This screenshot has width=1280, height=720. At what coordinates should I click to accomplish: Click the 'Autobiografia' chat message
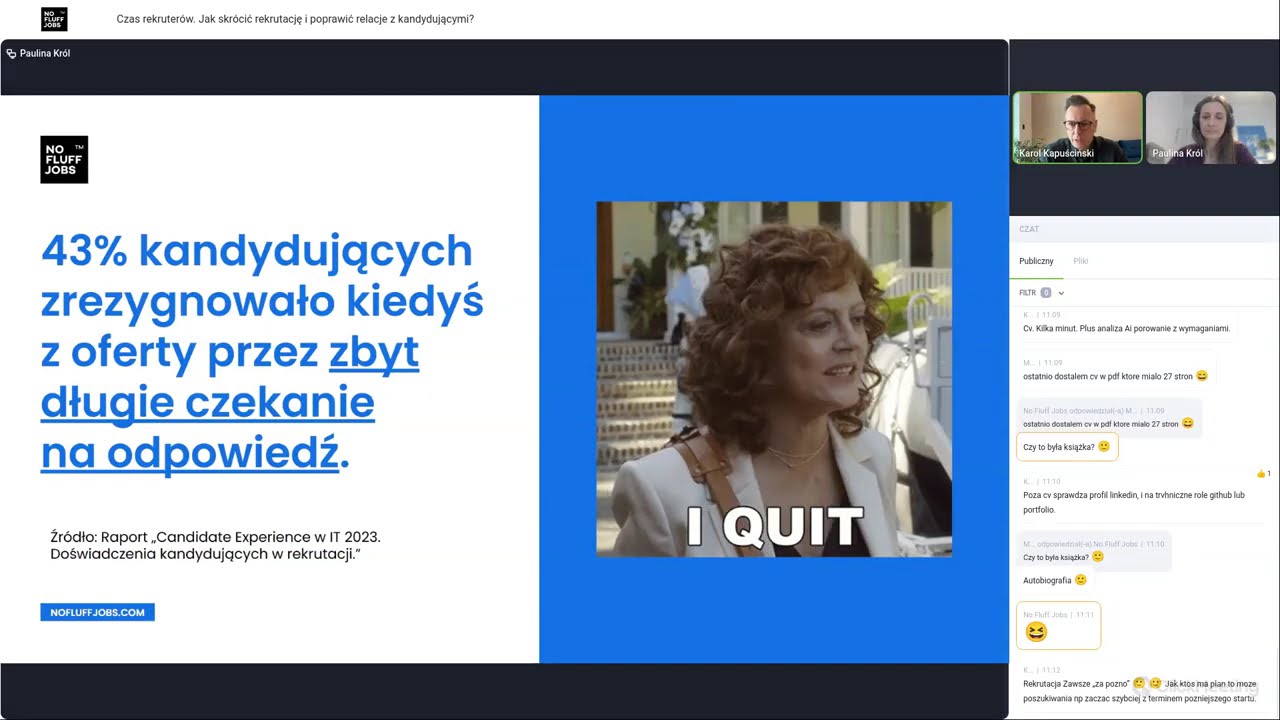[x=1055, y=580]
